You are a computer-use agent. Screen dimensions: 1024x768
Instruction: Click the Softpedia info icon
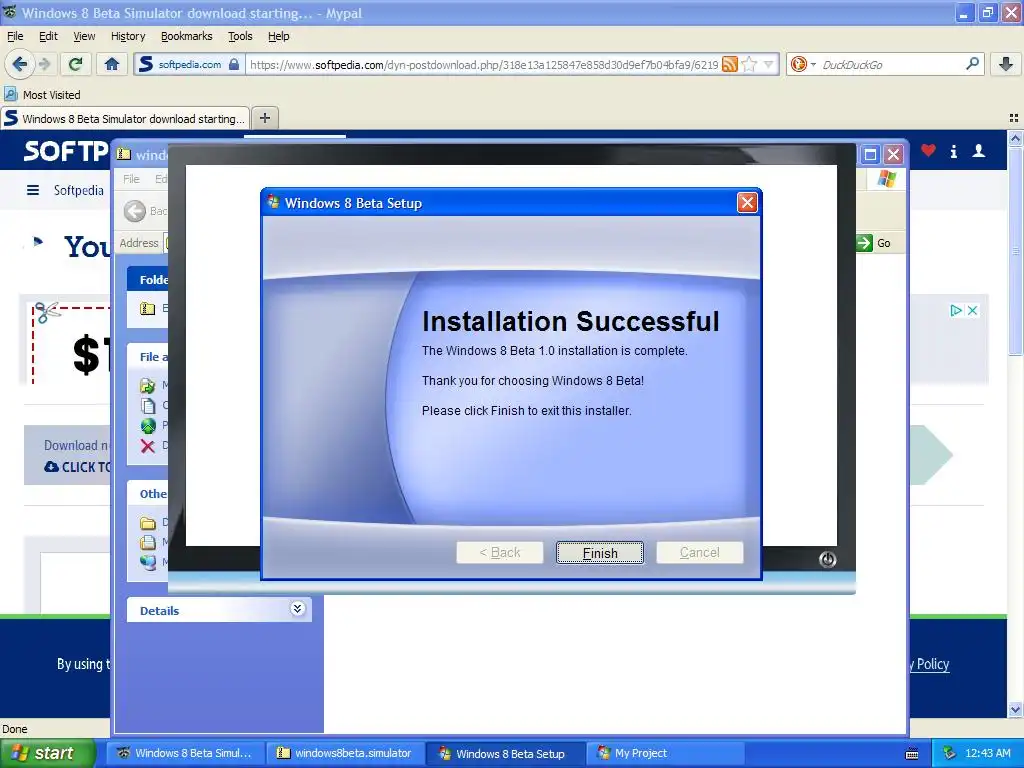point(953,152)
